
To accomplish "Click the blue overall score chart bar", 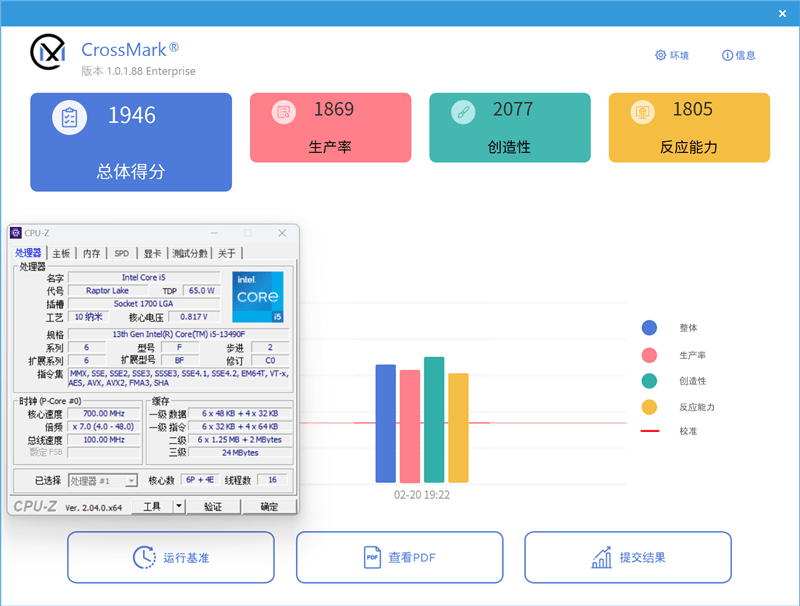I will (x=386, y=423).
